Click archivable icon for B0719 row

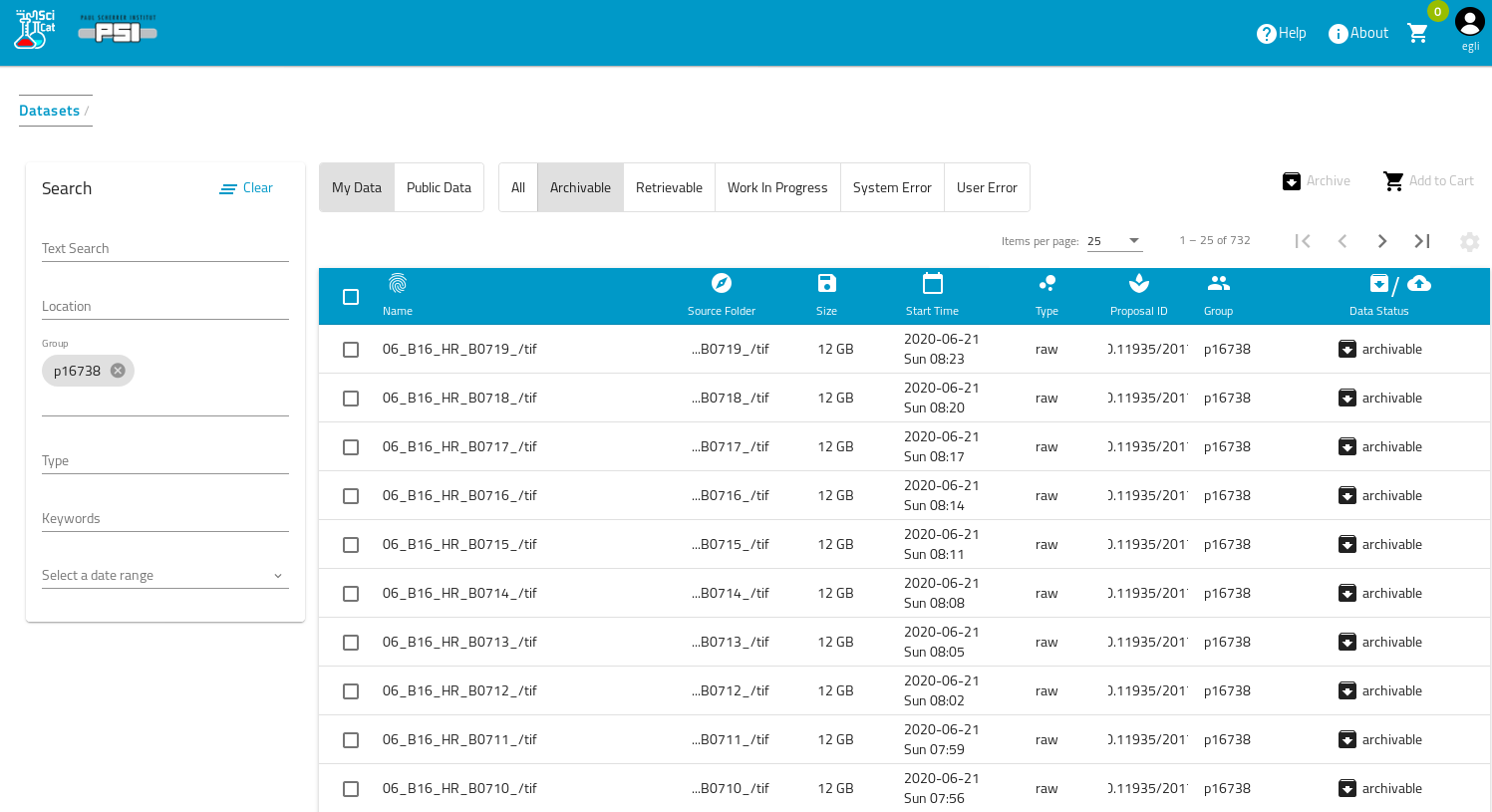(x=1347, y=349)
